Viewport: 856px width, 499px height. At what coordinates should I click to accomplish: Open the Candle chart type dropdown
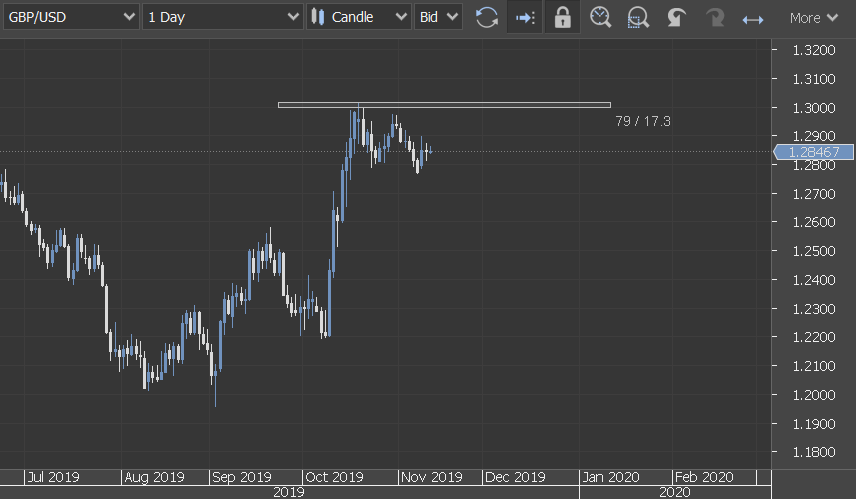pyautogui.click(x=359, y=17)
